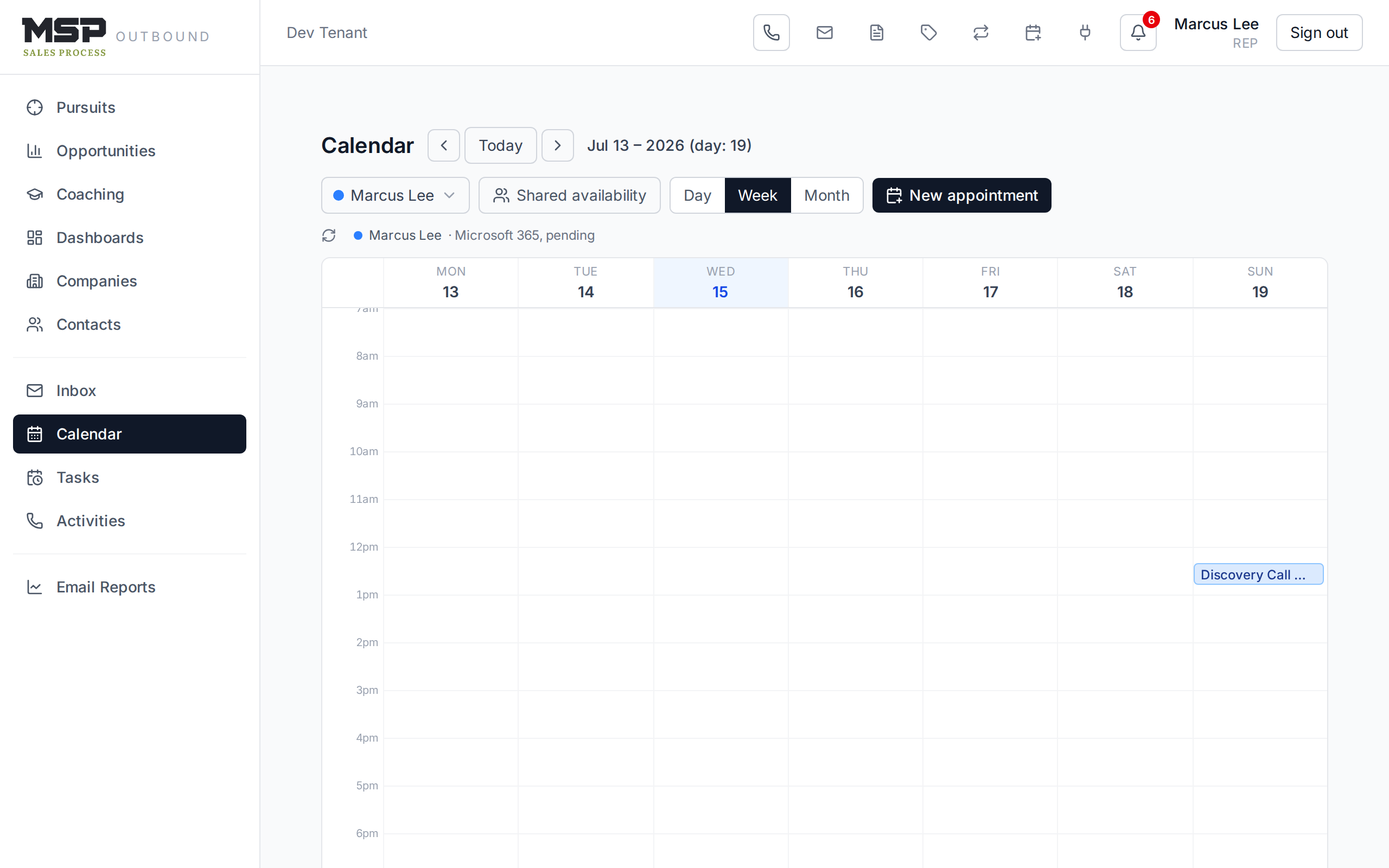The width and height of the screenshot is (1389, 868).
Task: Open the Inbox label in sidebar
Action: (x=76, y=391)
